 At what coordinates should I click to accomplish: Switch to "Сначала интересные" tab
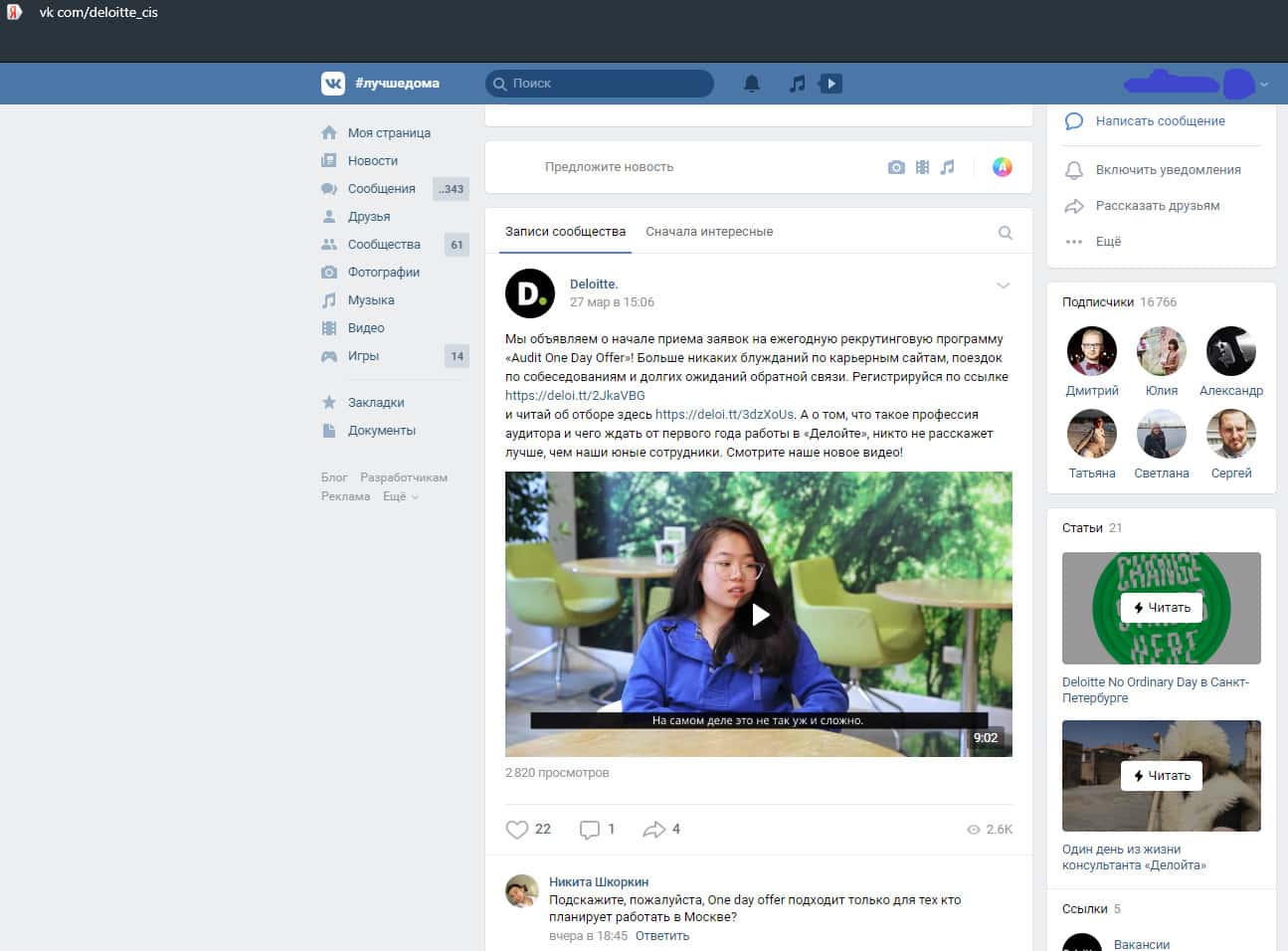pyautogui.click(x=709, y=232)
